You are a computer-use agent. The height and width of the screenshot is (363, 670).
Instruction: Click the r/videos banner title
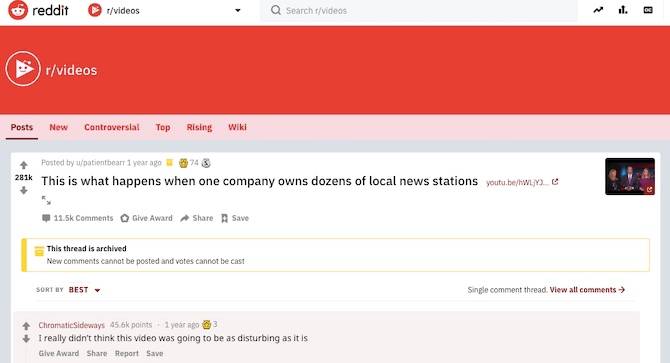point(71,70)
